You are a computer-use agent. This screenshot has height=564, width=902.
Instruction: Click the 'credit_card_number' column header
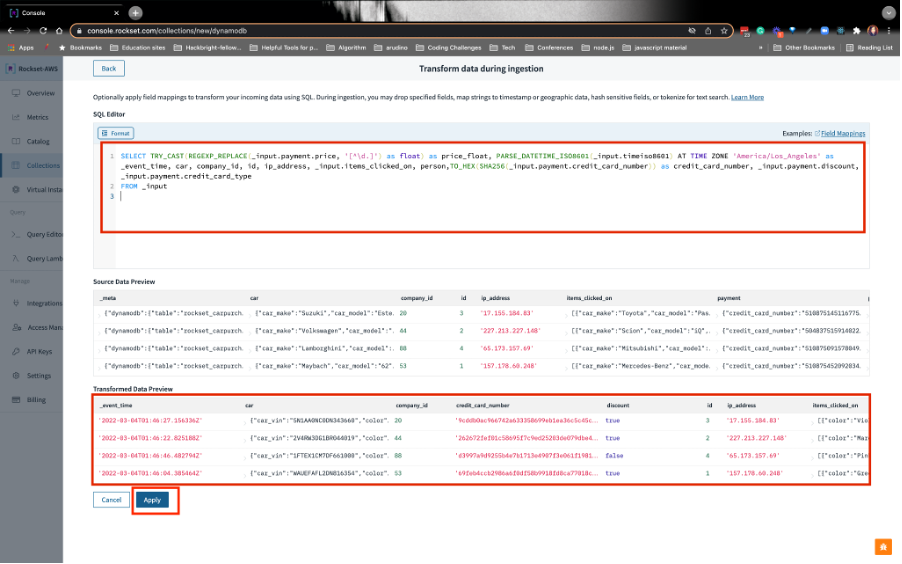coord(482,406)
